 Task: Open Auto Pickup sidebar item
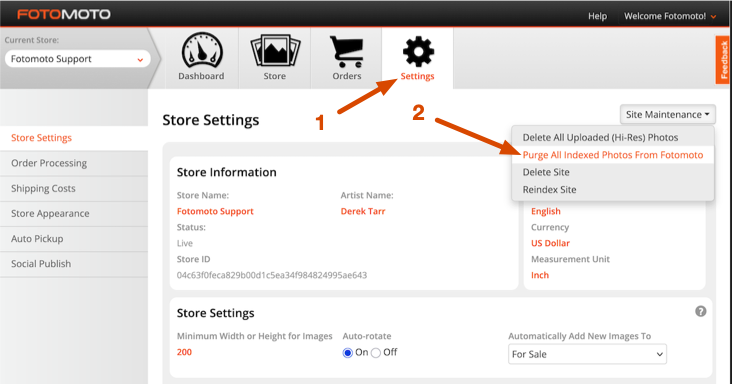coord(74,239)
